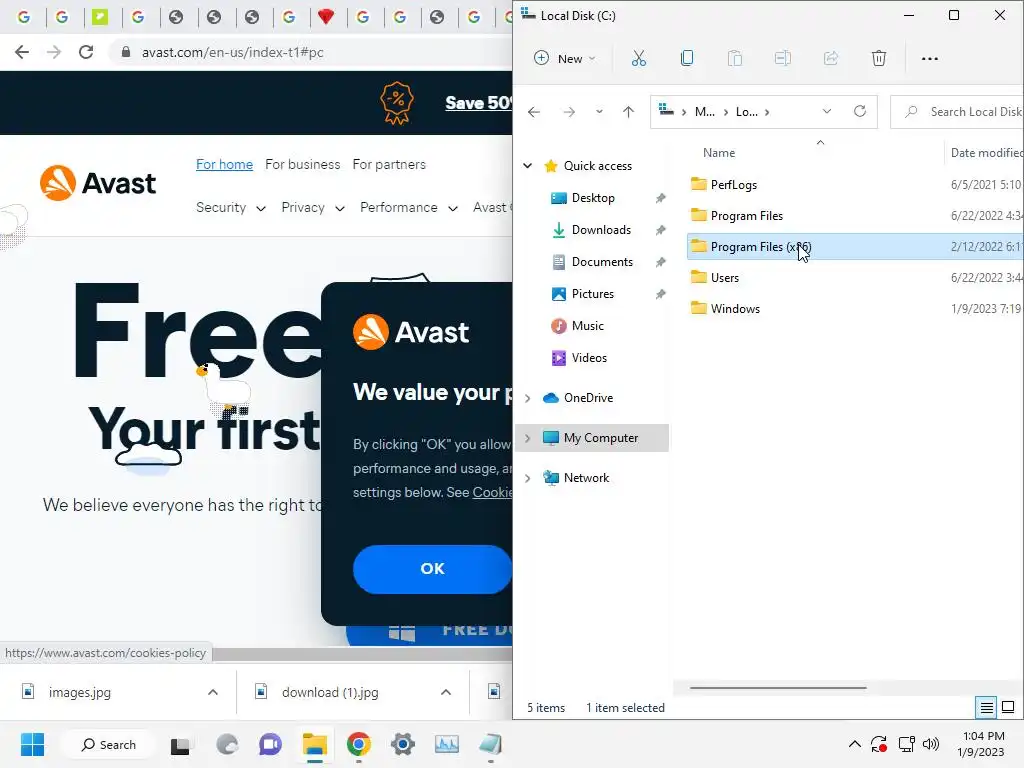Screen dimensions: 1024x768
Task: Open images.jpg from the downloads bar
Action: click(x=80, y=692)
